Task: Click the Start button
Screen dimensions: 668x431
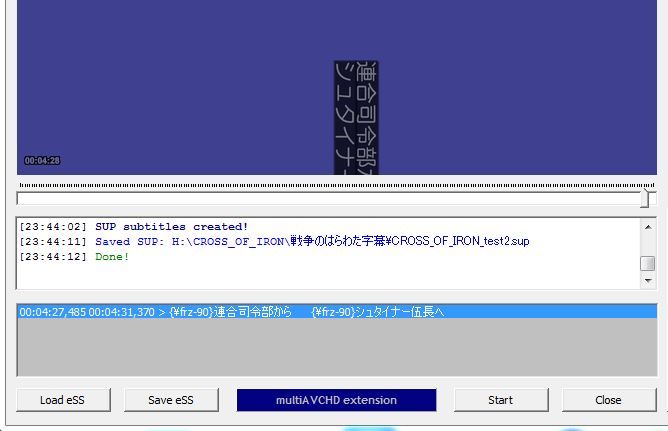Action: click(x=501, y=400)
